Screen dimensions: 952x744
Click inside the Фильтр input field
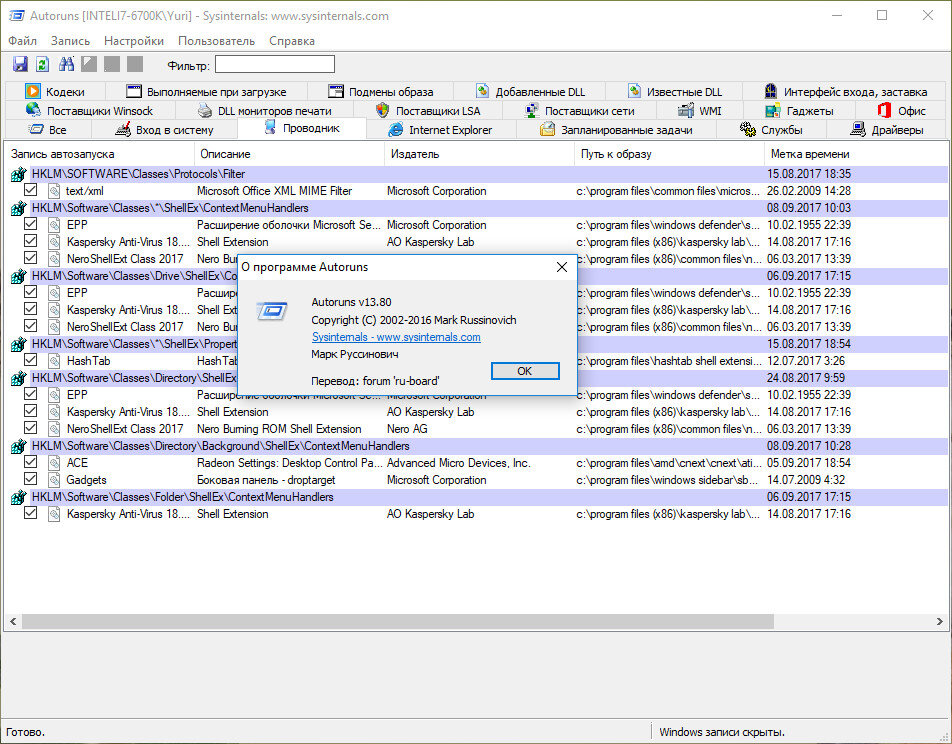pyautogui.click(x=275, y=64)
